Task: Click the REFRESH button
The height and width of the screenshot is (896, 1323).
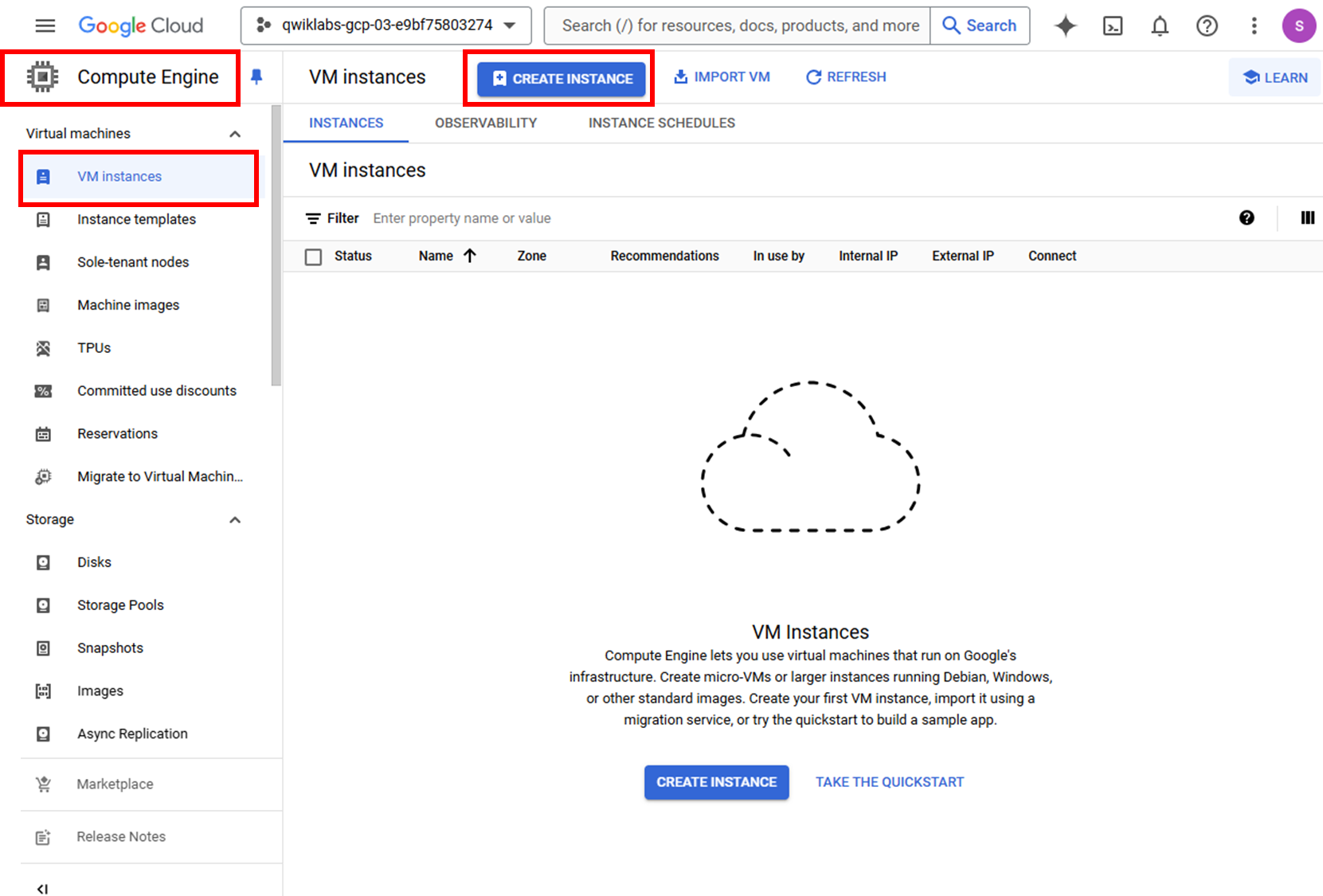Action: 846,77
